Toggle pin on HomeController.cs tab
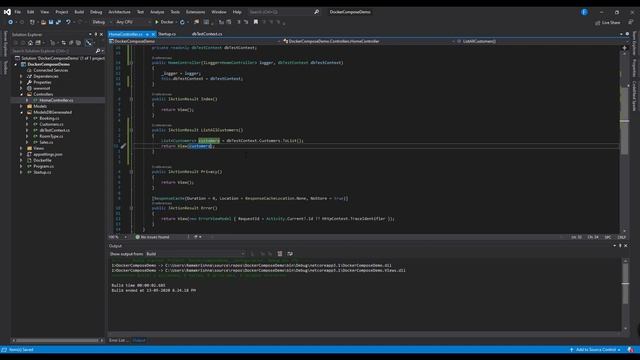This screenshot has height=360, width=640. pyautogui.click(x=147, y=34)
